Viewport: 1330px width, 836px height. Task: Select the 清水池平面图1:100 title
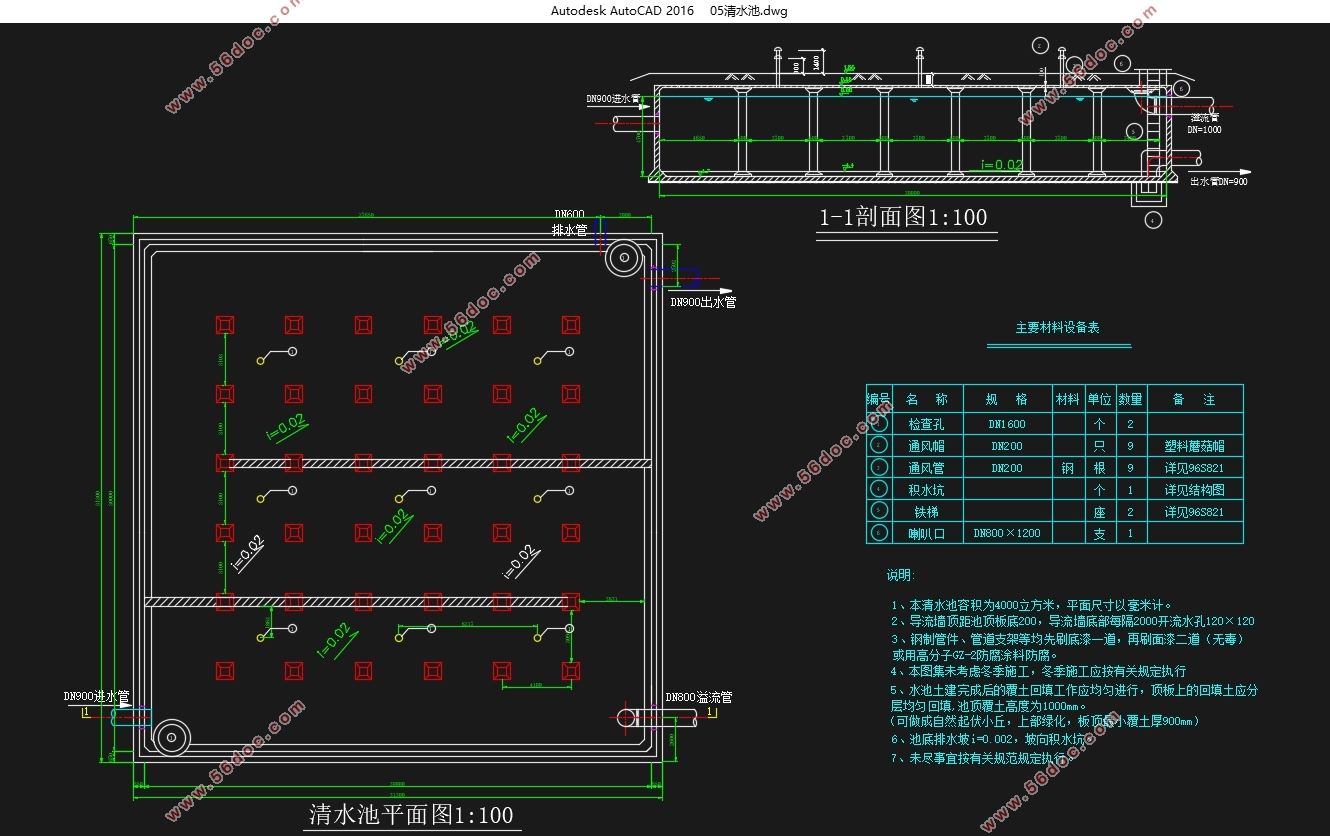[x=411, y=814]
